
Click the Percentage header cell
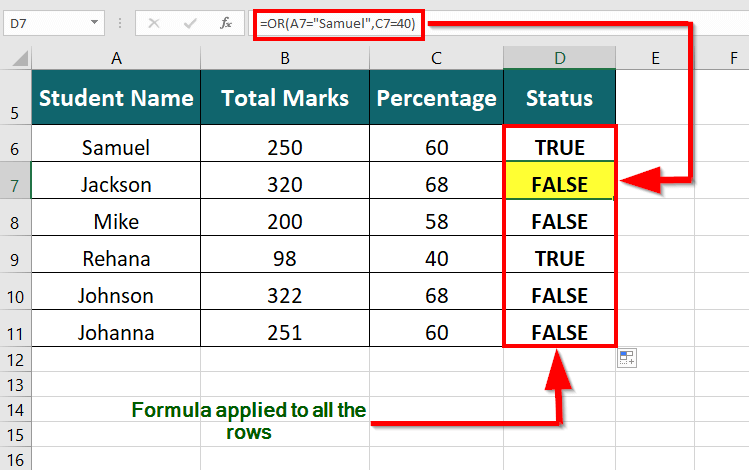pyautogui.click(x=437, y=97)
